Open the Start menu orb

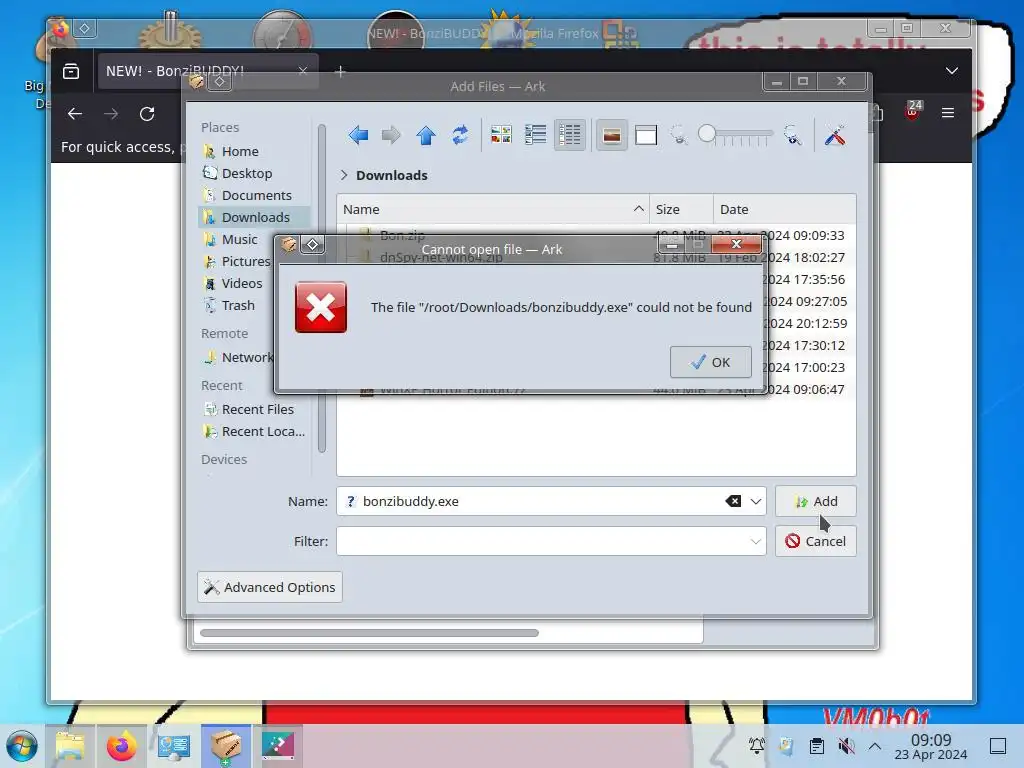pos(22,746)
